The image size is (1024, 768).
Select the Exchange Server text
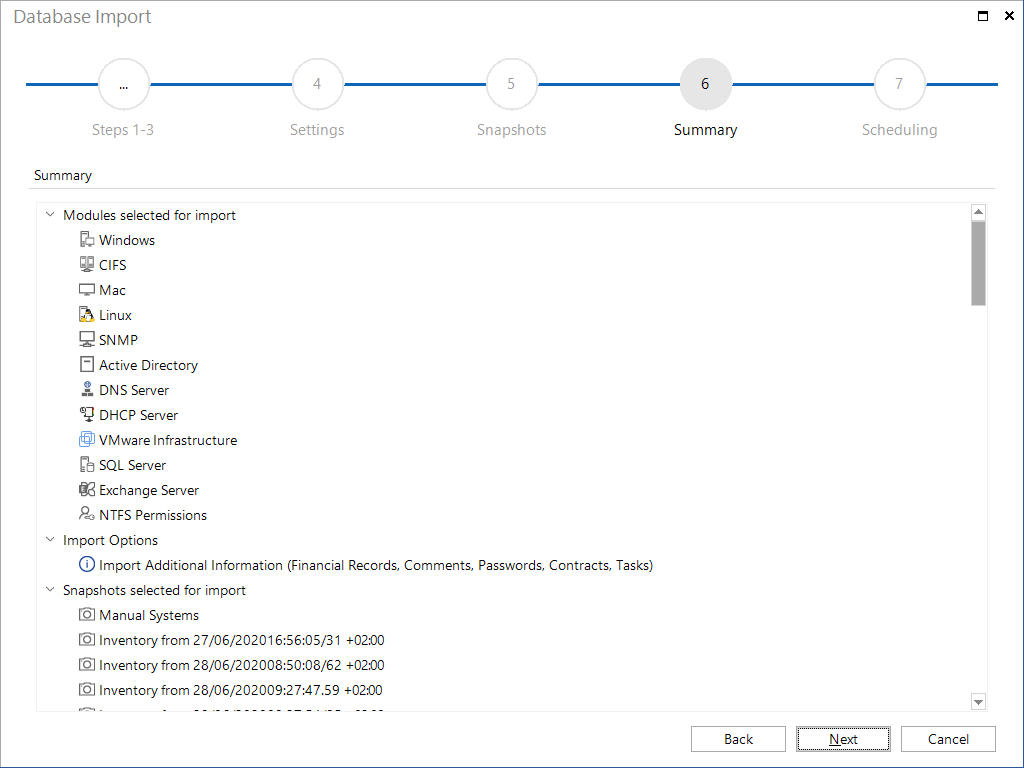click(x=149, y=490)
